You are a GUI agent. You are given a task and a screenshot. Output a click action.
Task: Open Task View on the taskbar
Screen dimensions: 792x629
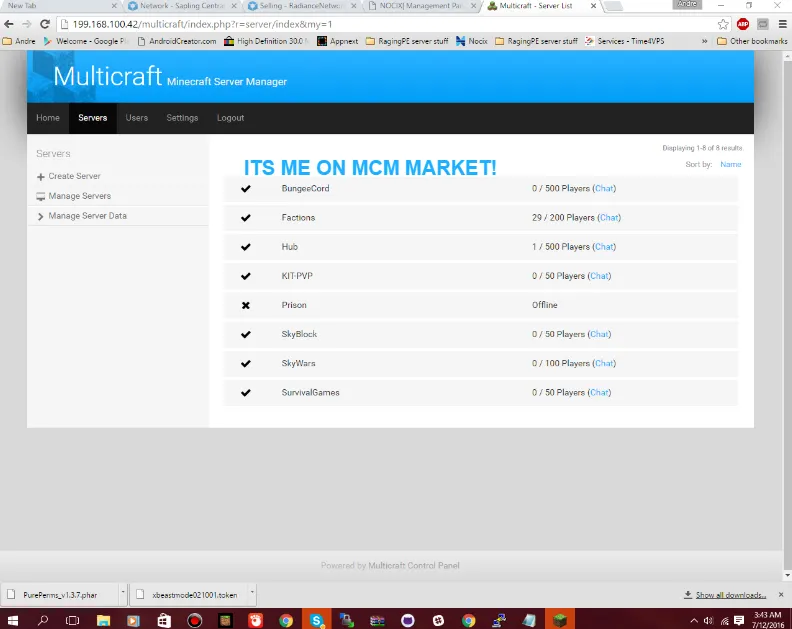pos(73,620)
